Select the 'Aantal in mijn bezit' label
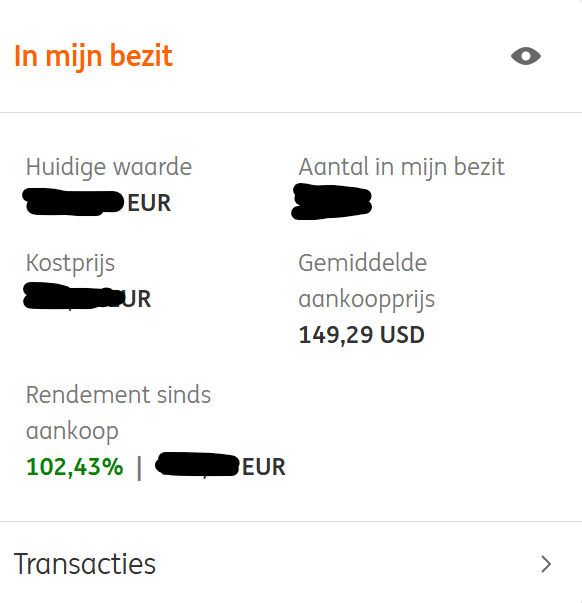 401,167
